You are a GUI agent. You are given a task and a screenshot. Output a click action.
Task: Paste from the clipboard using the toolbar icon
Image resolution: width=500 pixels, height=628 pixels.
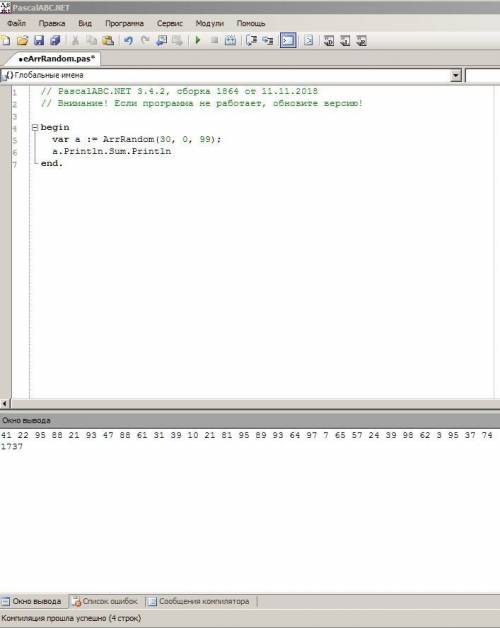[108, 40]
